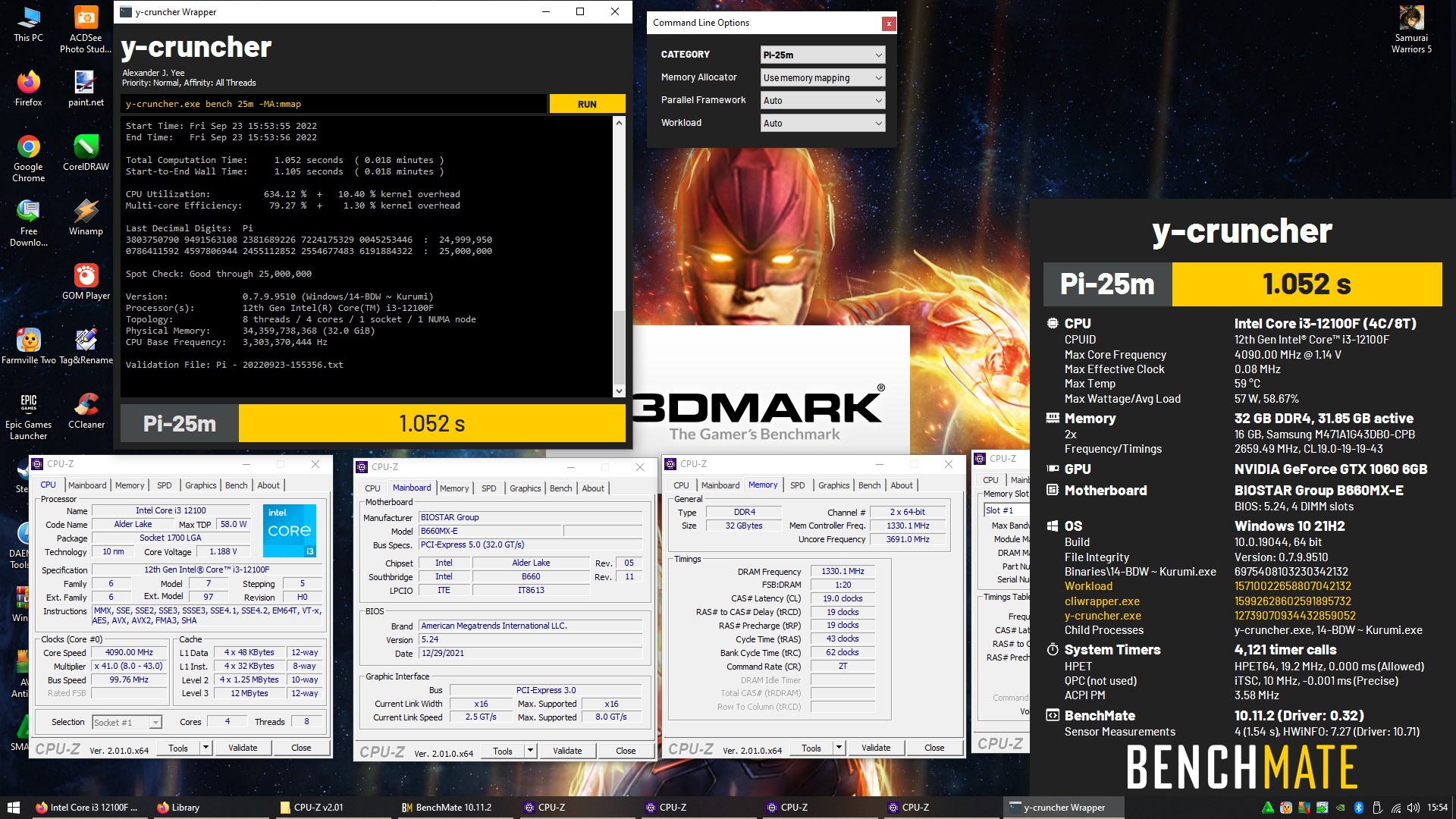Open This PC desktop icon
The image size is (1456, 819).
[28, 24]
